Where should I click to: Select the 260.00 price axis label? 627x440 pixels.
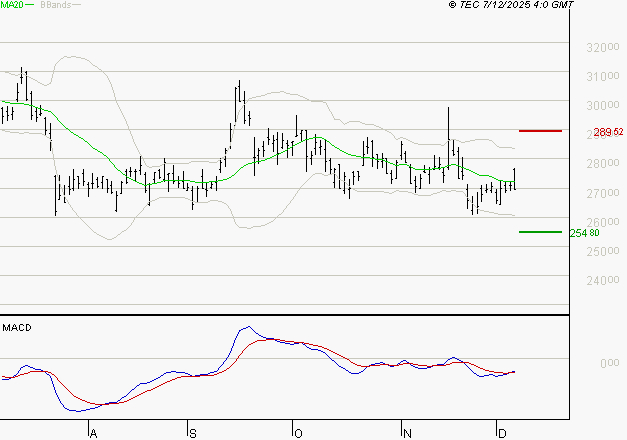(x=603, y=222)
